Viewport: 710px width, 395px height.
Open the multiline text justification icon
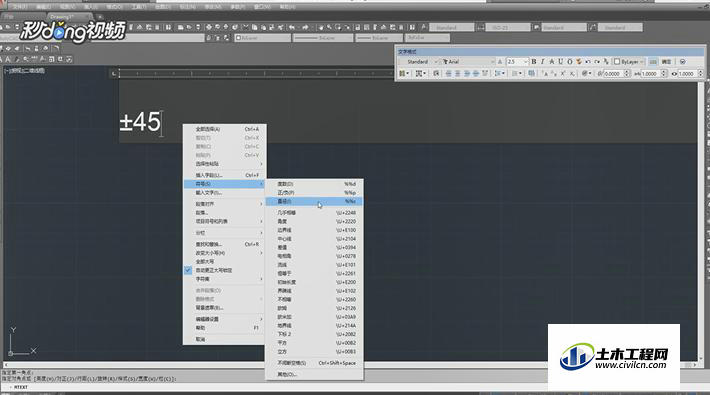(420, 73)
